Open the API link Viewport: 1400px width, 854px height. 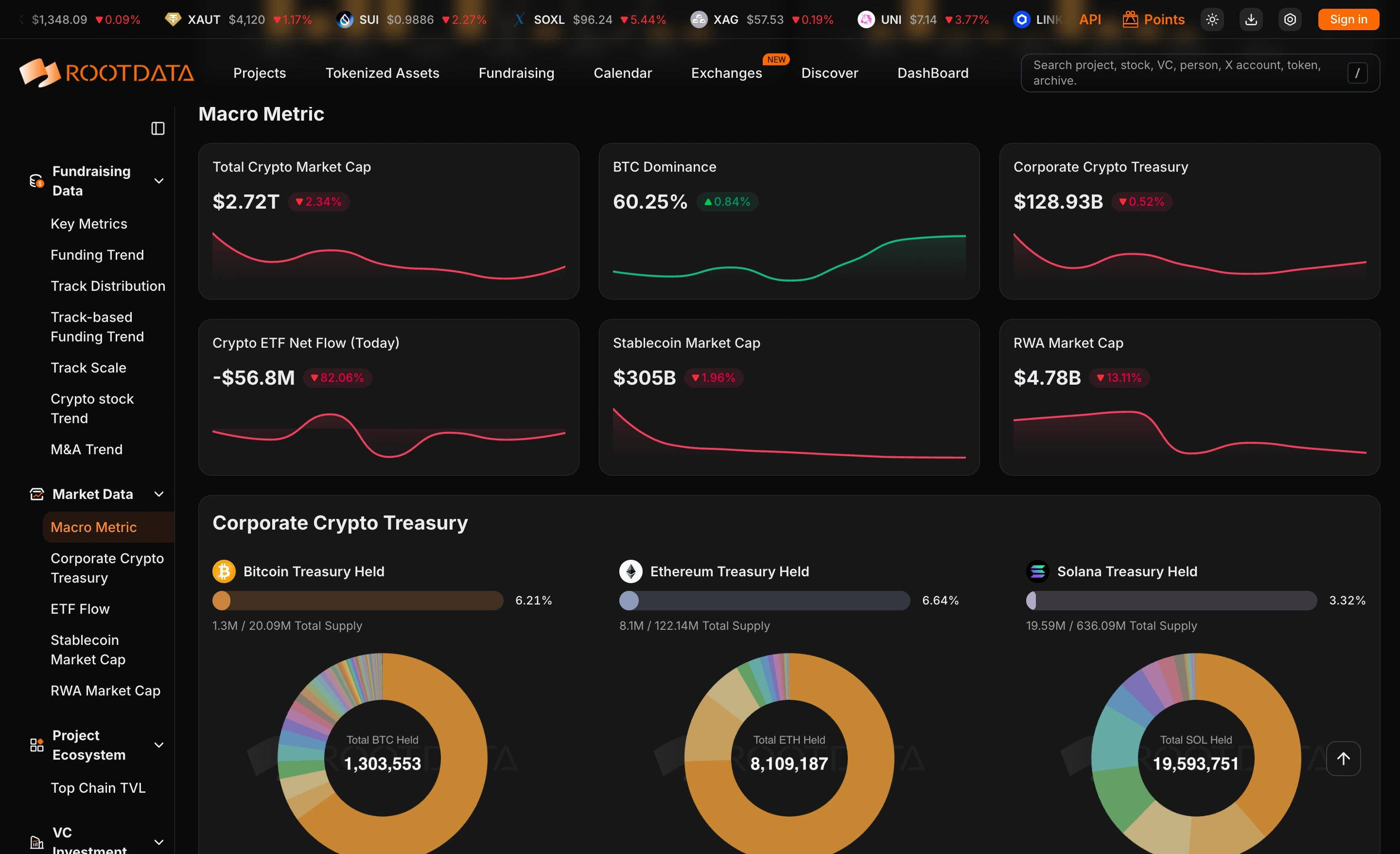coord(1090,19)
